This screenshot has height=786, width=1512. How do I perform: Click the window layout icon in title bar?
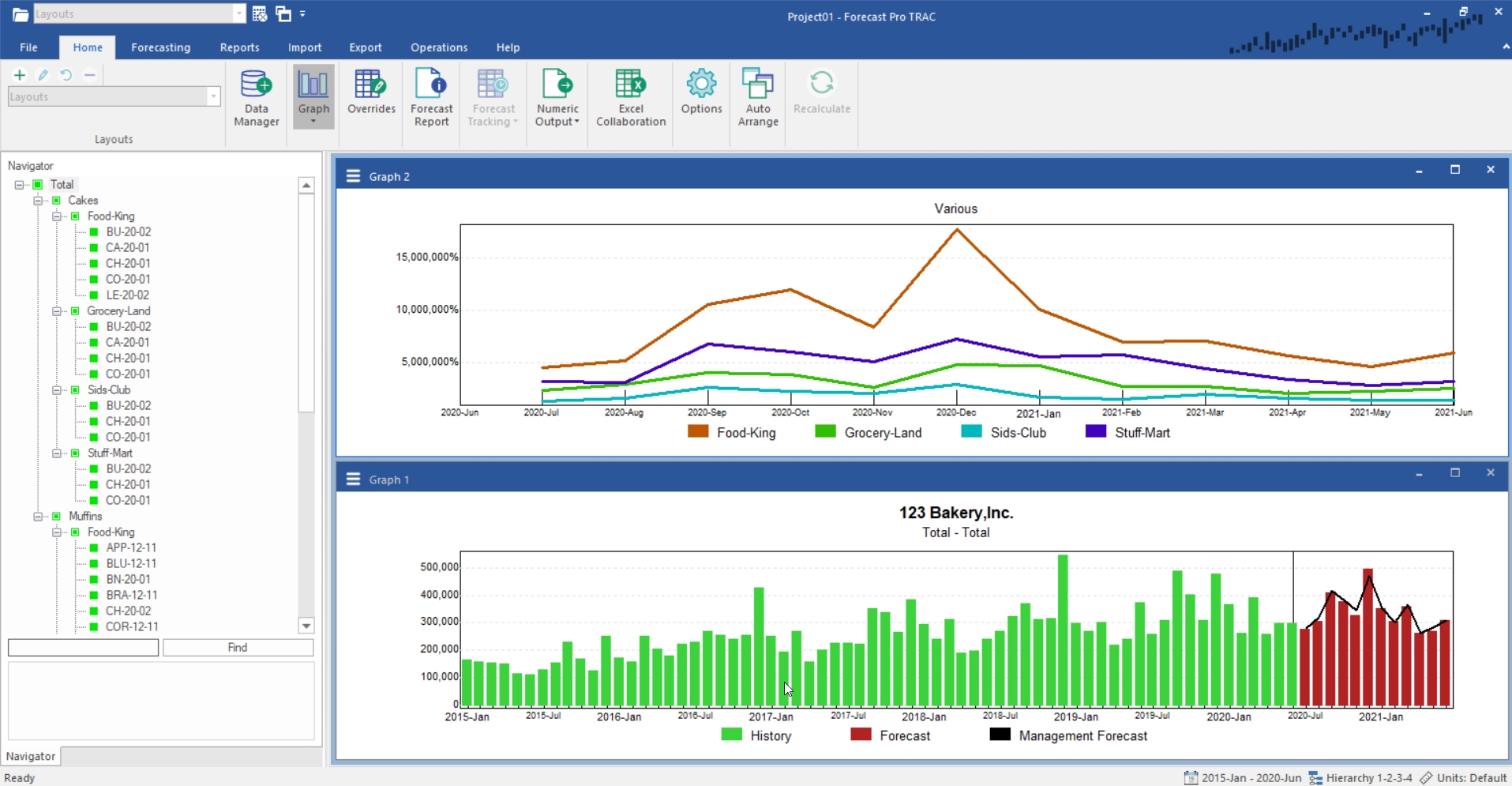tap(283, 13)
